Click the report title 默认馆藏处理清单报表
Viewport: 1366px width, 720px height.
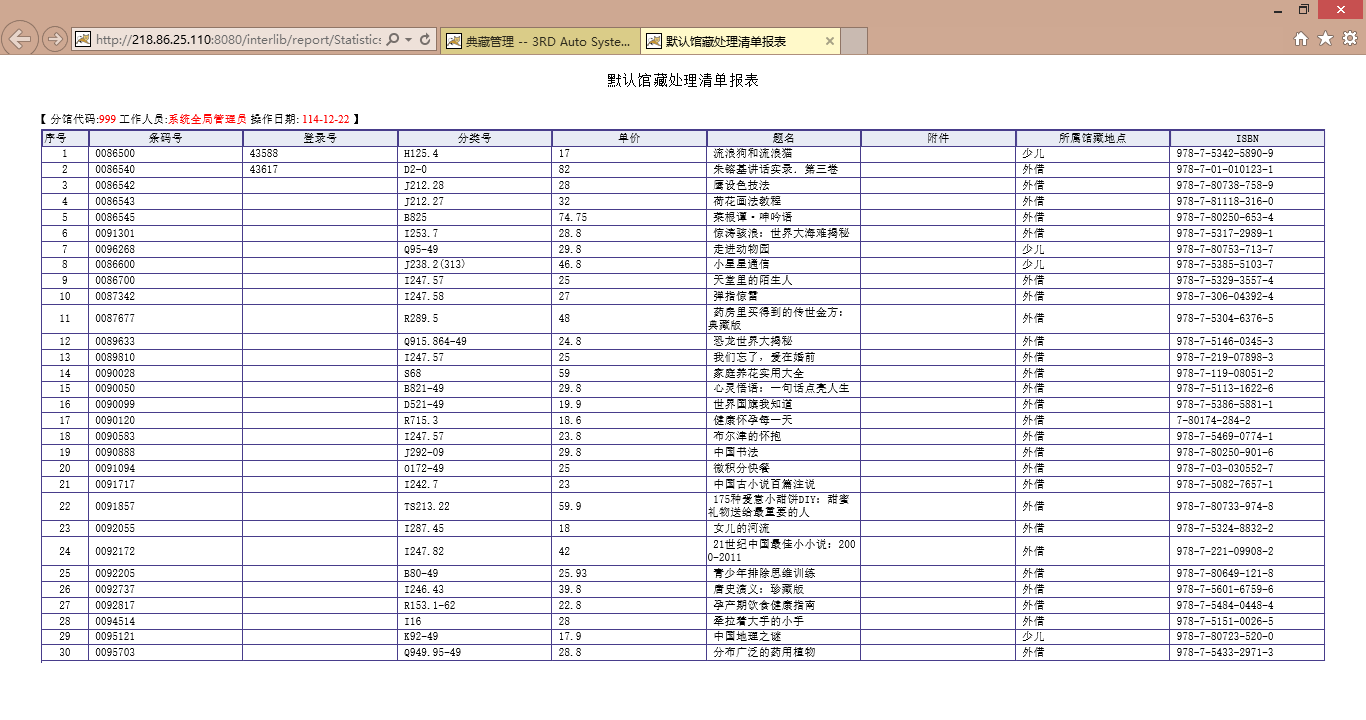tap(683, 80)
